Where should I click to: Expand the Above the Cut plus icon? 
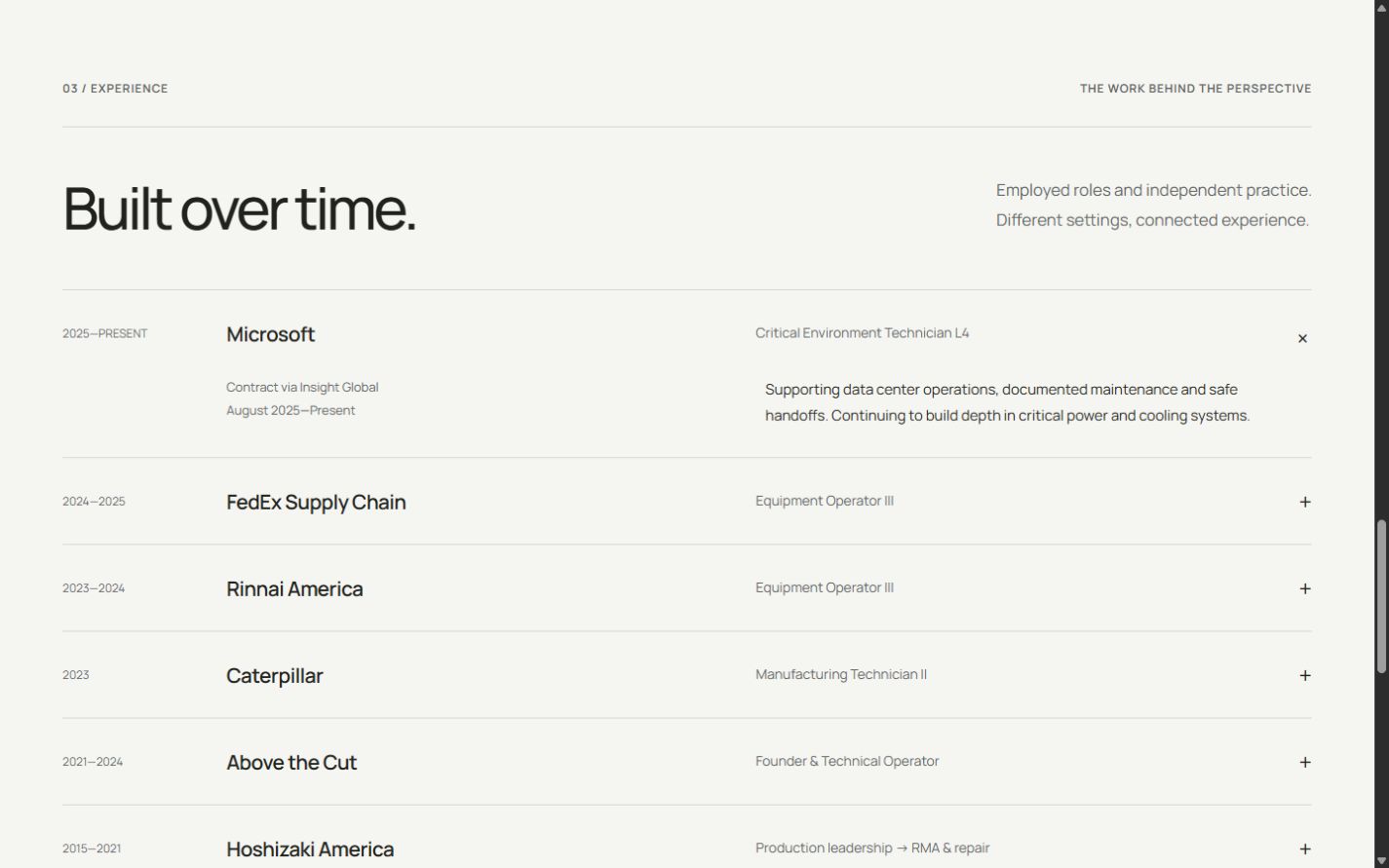coord(1305,762)
